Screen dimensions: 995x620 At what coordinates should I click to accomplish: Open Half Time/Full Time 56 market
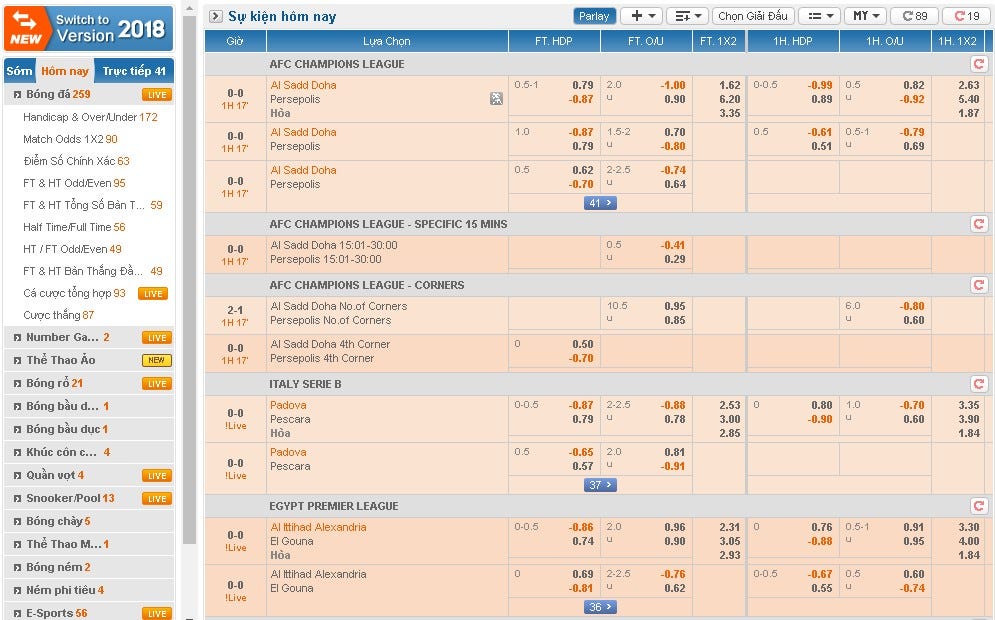(x=74, y=227)
